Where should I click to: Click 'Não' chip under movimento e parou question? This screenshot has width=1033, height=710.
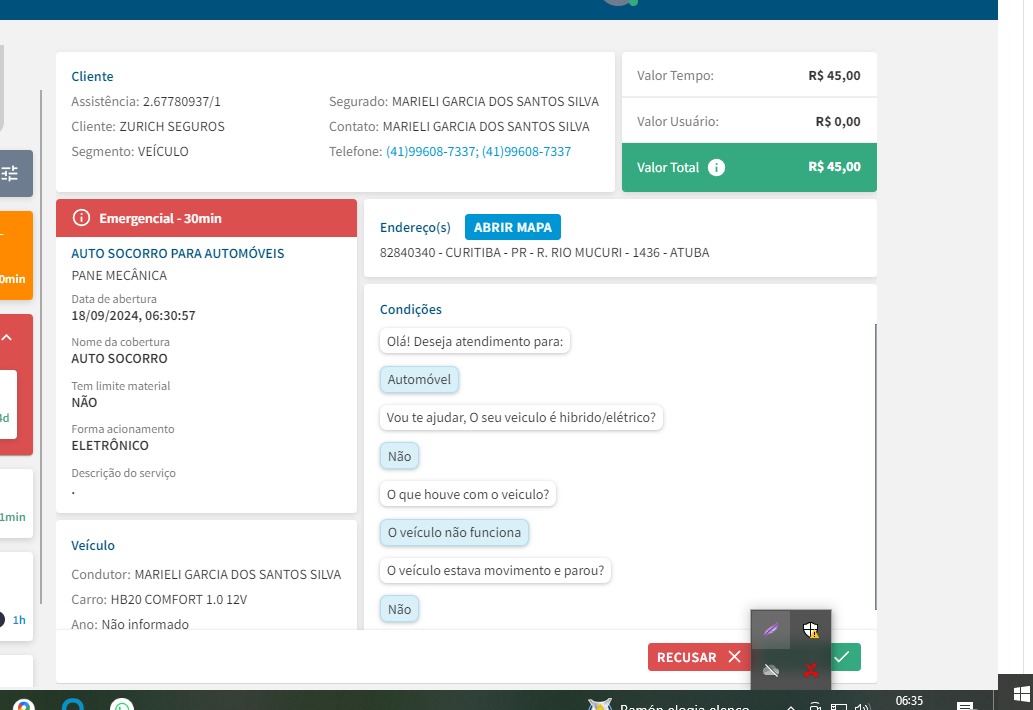coord(399,609)
